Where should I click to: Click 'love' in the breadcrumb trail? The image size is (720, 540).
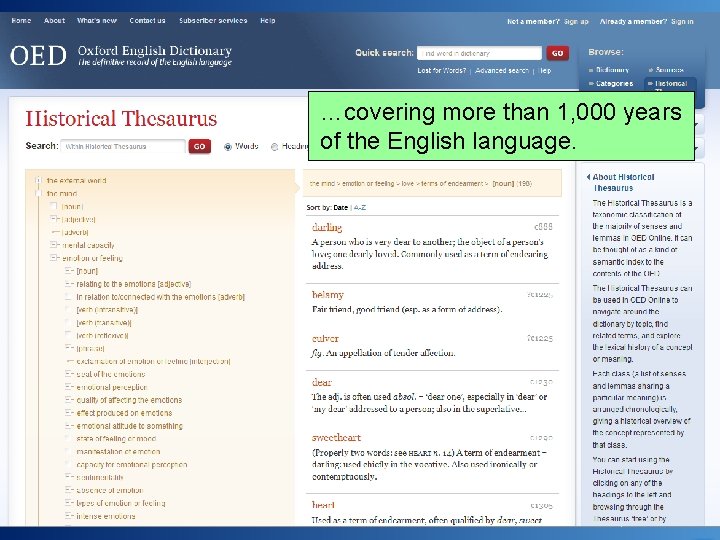[408, 184]
